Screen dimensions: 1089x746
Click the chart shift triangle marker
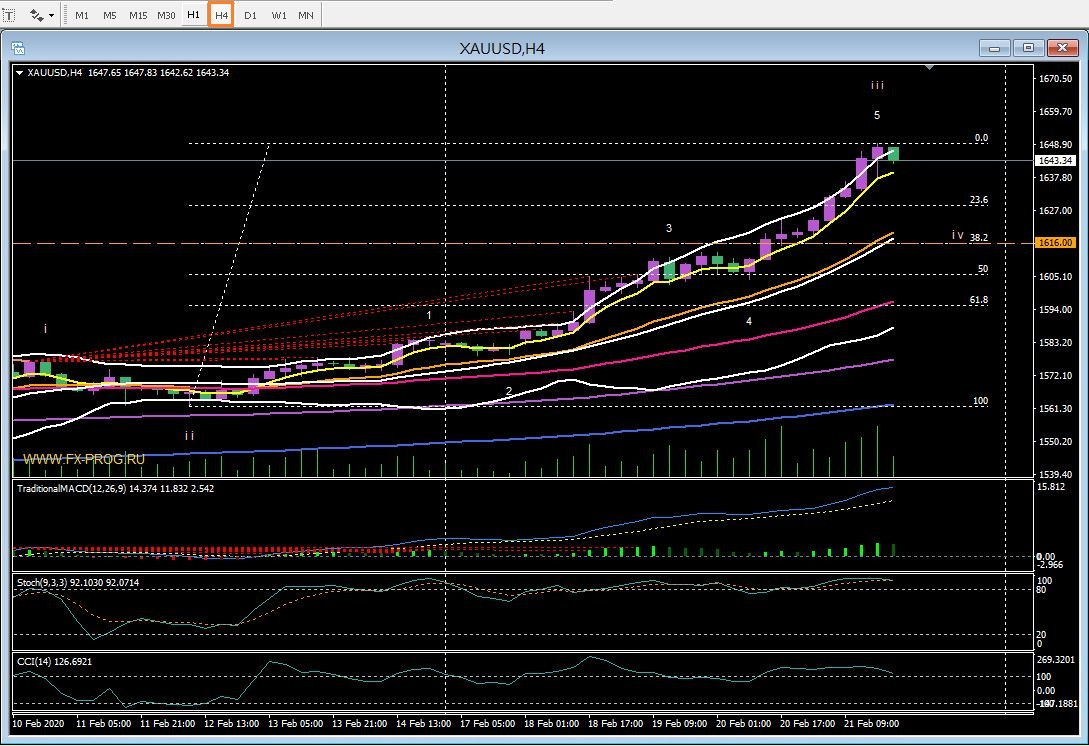click(x=930, y=68)
